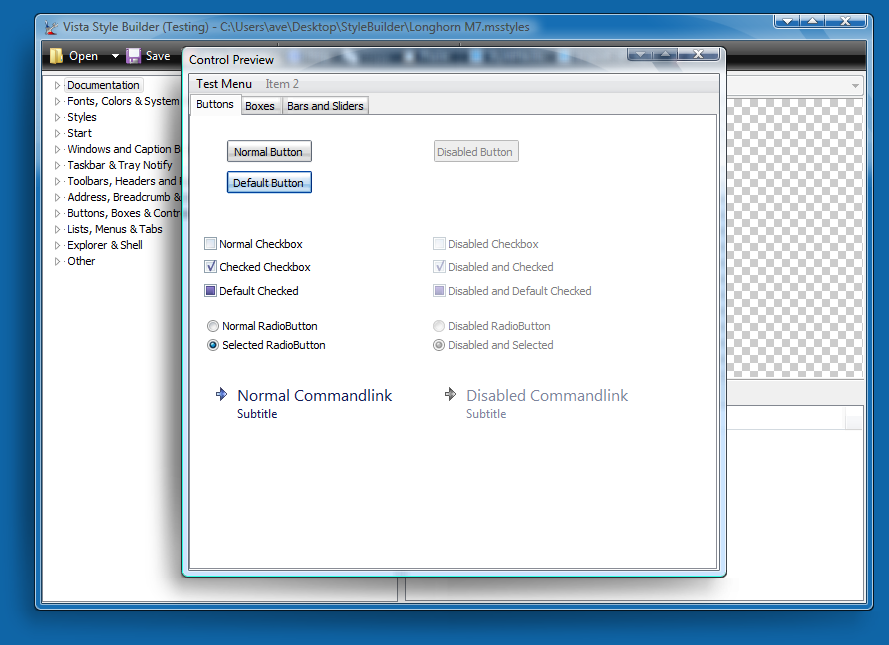Close the Control Preview dialog
Screen dimensions: 889x645
697,54
